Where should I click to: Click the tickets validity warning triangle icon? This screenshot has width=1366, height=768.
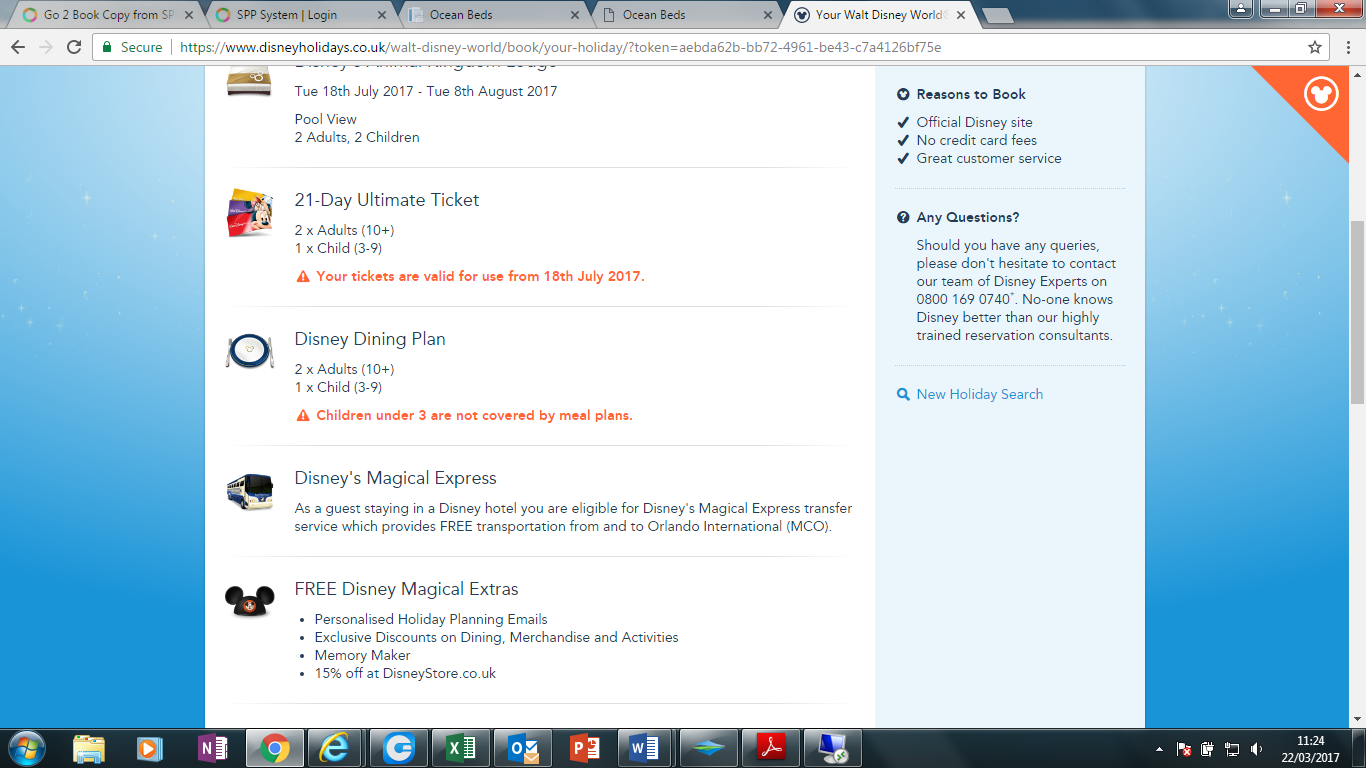point(303,276)
